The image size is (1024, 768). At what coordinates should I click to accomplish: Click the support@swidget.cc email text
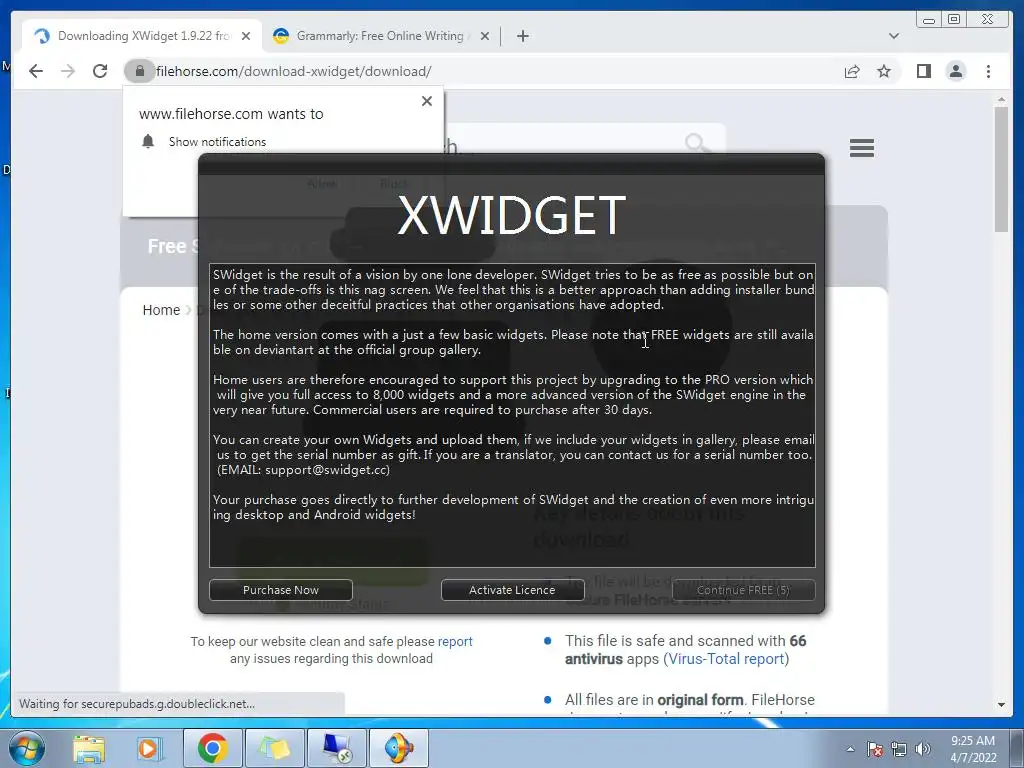pyautogui.click(x=326, y=470)
